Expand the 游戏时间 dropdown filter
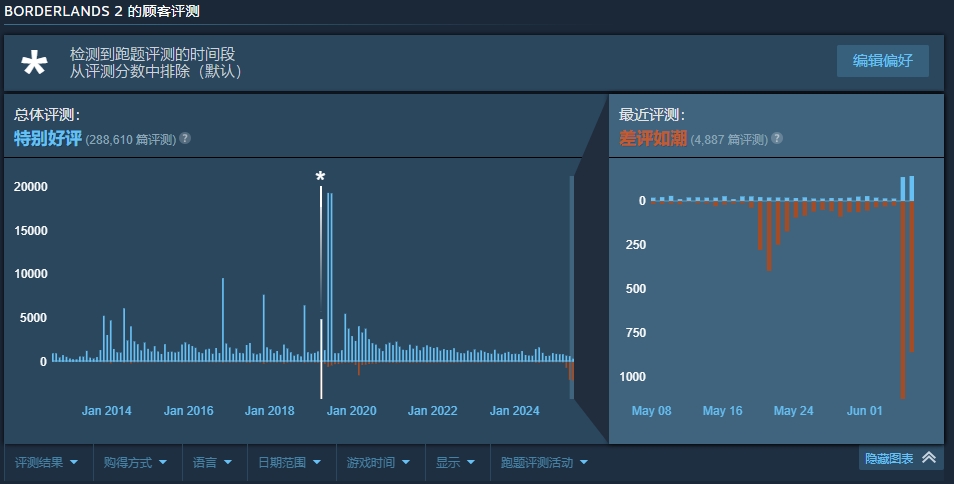The height and width of the screenshot is (484, 954). (380, 463)
